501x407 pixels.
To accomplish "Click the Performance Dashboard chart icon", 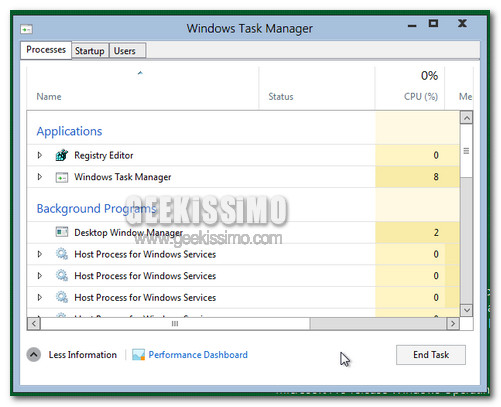I will (138, 355).
